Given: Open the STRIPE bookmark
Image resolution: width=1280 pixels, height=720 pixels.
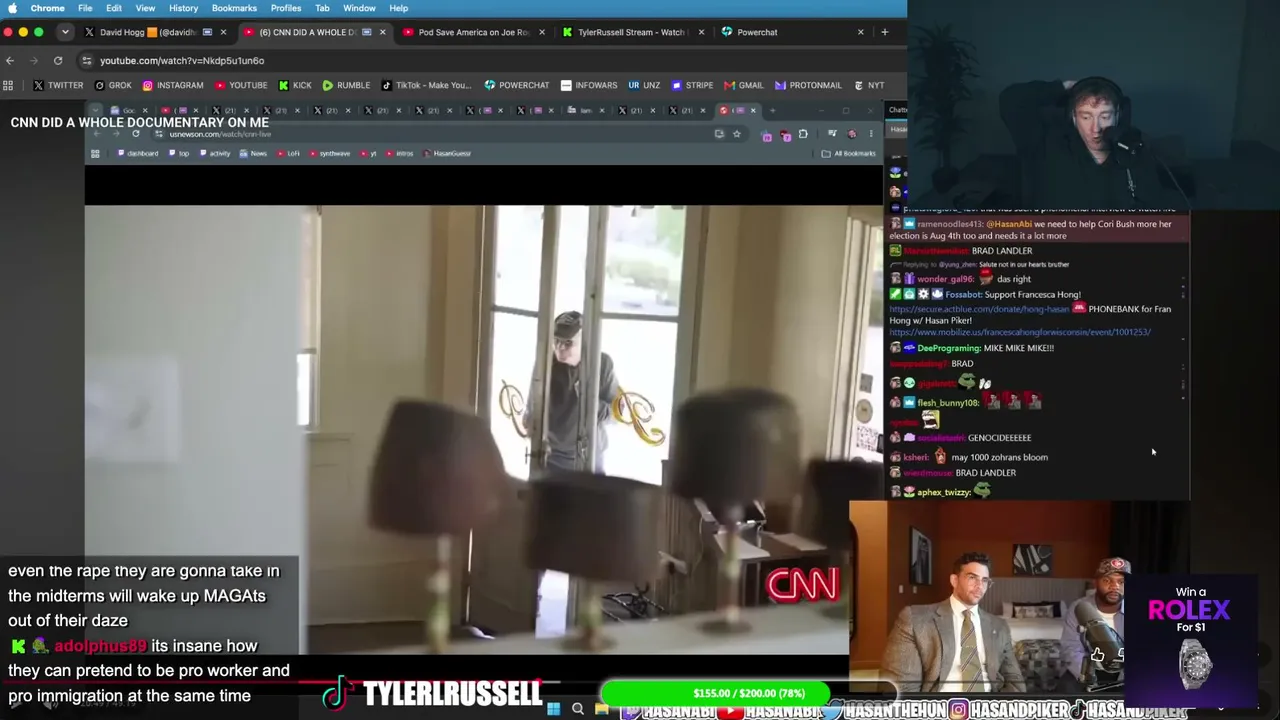Looking at the screenshot, I should click(692, 85).
